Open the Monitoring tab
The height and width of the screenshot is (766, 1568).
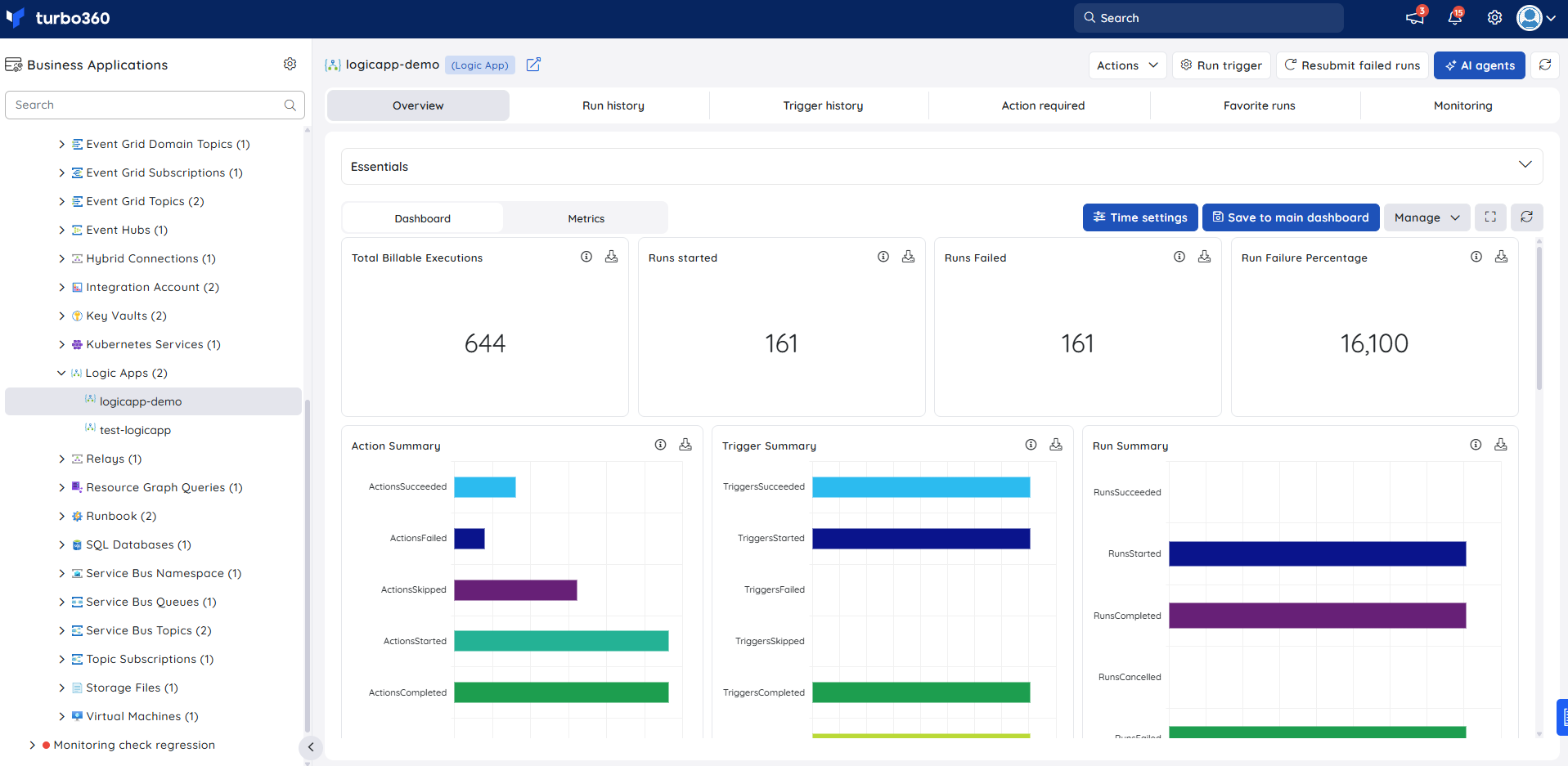tap(1462, 105)
